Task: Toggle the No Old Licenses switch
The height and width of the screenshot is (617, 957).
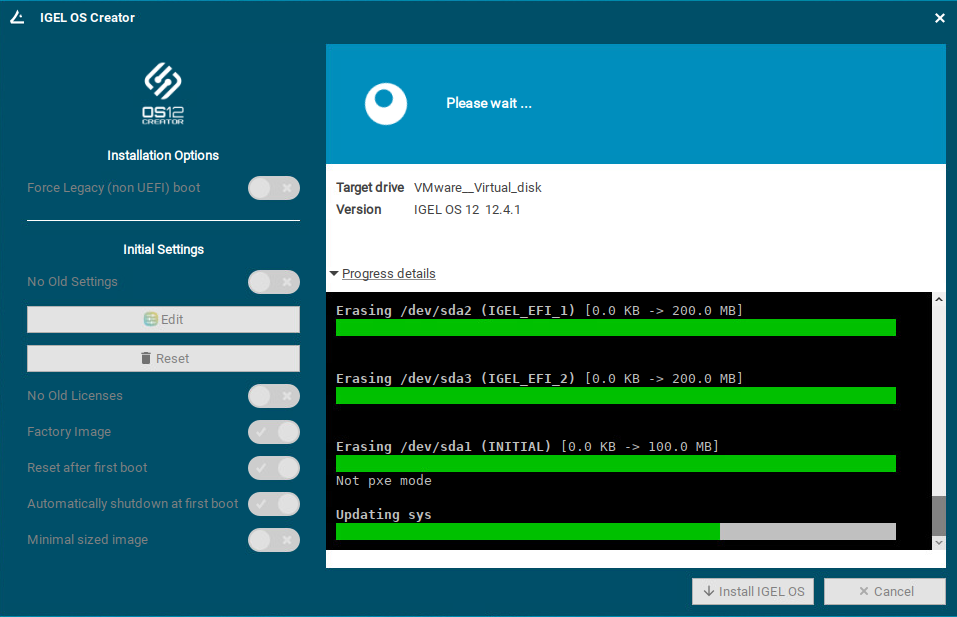Action: coord(273,396)
